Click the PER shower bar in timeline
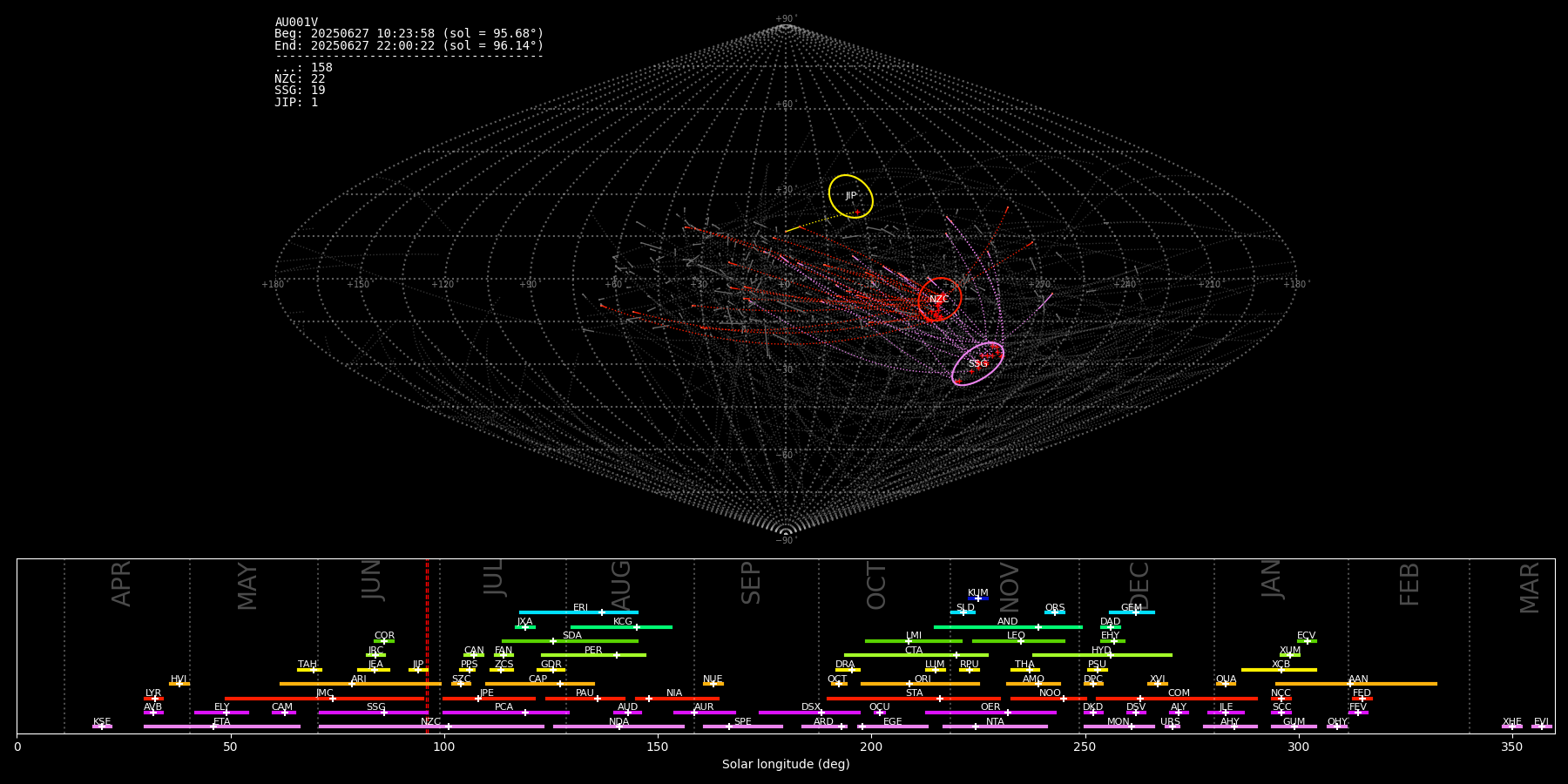The width and height of the screenshot is (1568, 784). (593, 655)
